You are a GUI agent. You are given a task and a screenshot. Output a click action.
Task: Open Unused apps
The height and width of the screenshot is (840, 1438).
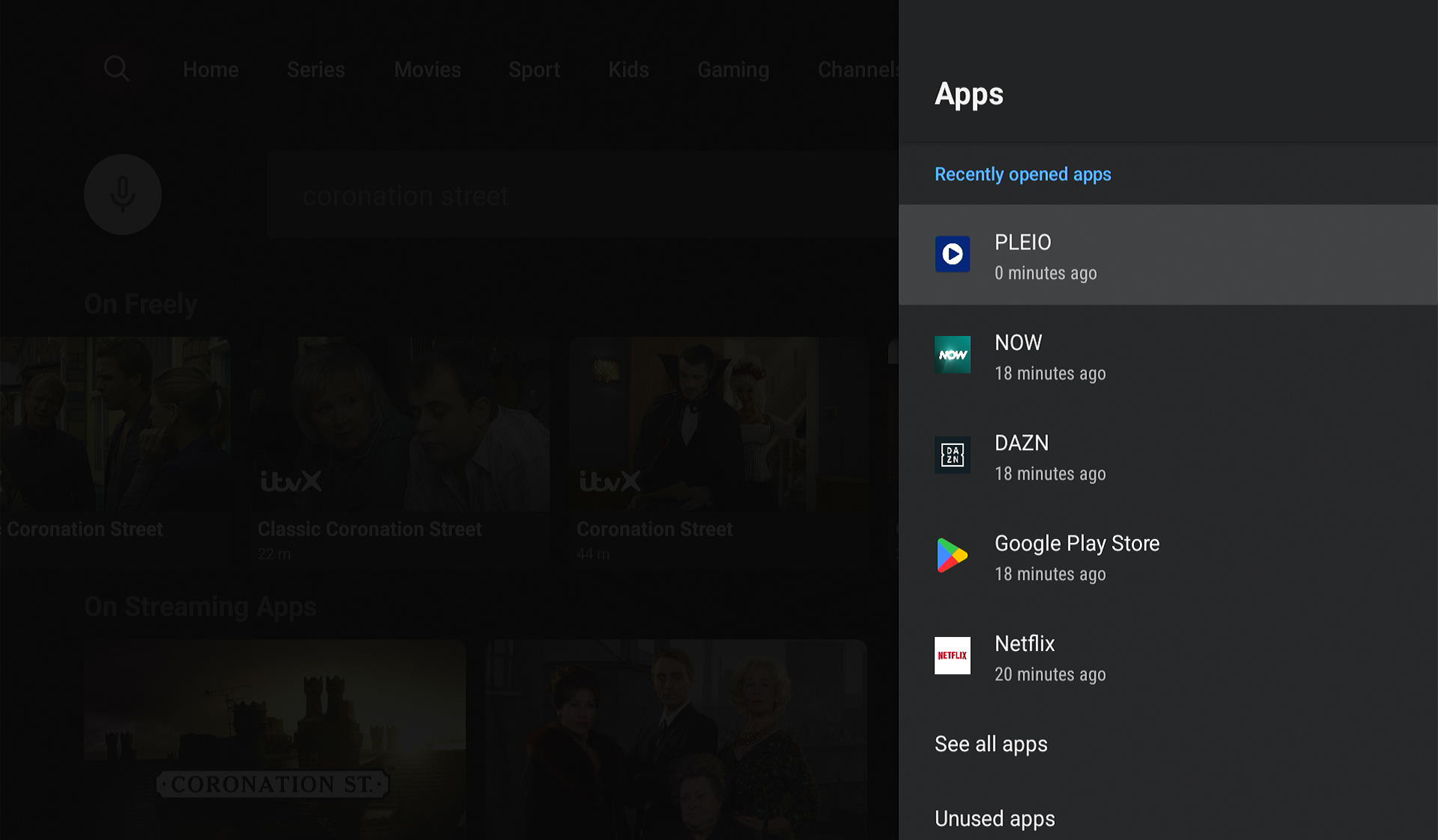click(x=995, y=819)
